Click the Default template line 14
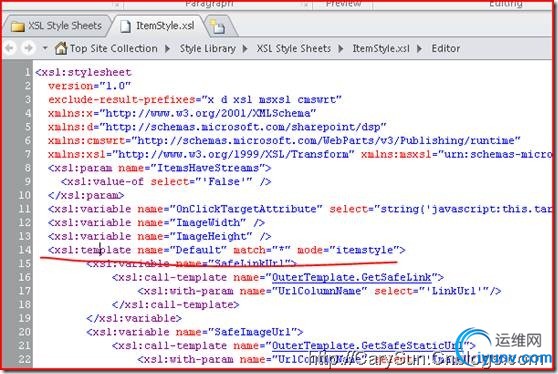This screenshot has width=558, height=374. (227, 250)
